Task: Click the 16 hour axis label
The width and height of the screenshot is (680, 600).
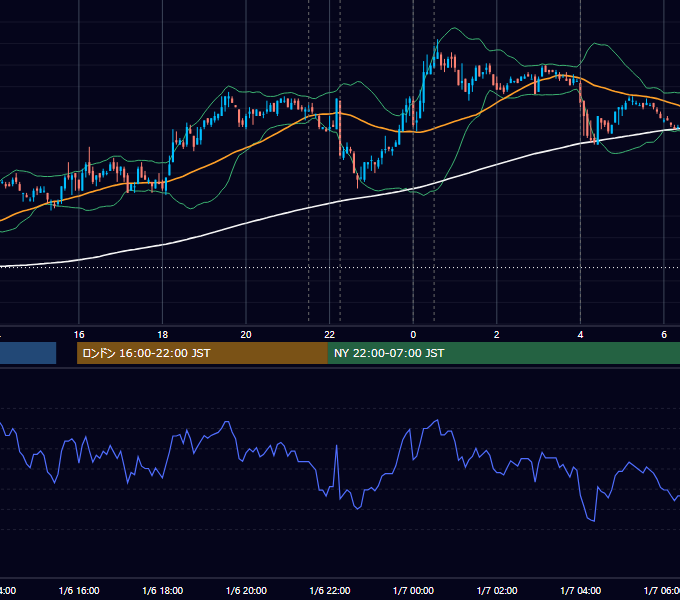Action: coord(79,334)
